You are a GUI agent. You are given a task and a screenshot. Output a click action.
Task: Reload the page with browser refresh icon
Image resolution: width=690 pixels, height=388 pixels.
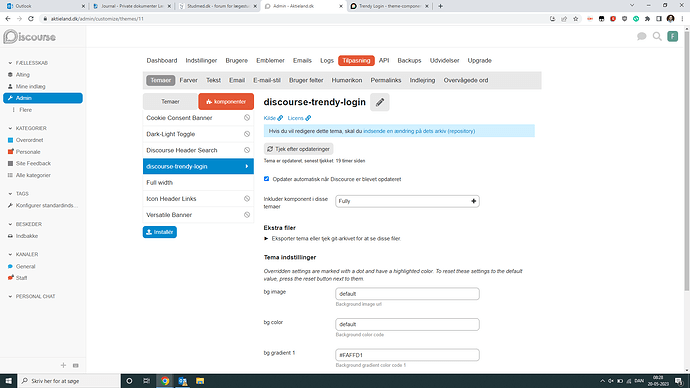point(31,19)
